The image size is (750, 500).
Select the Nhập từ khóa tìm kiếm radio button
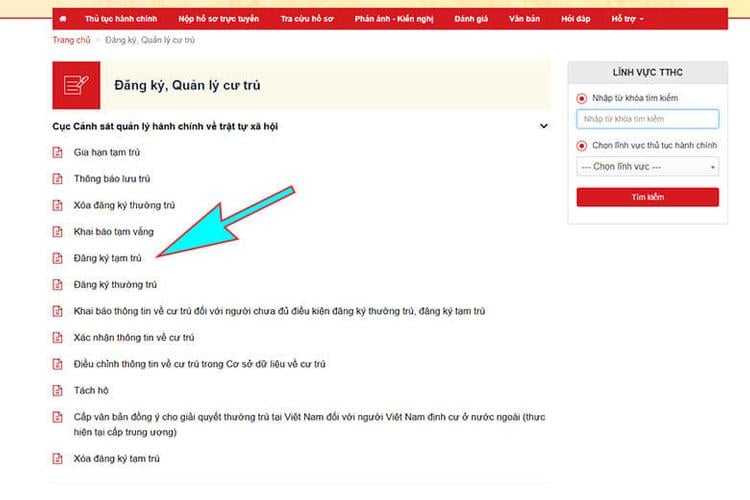(x=582, y=99)
